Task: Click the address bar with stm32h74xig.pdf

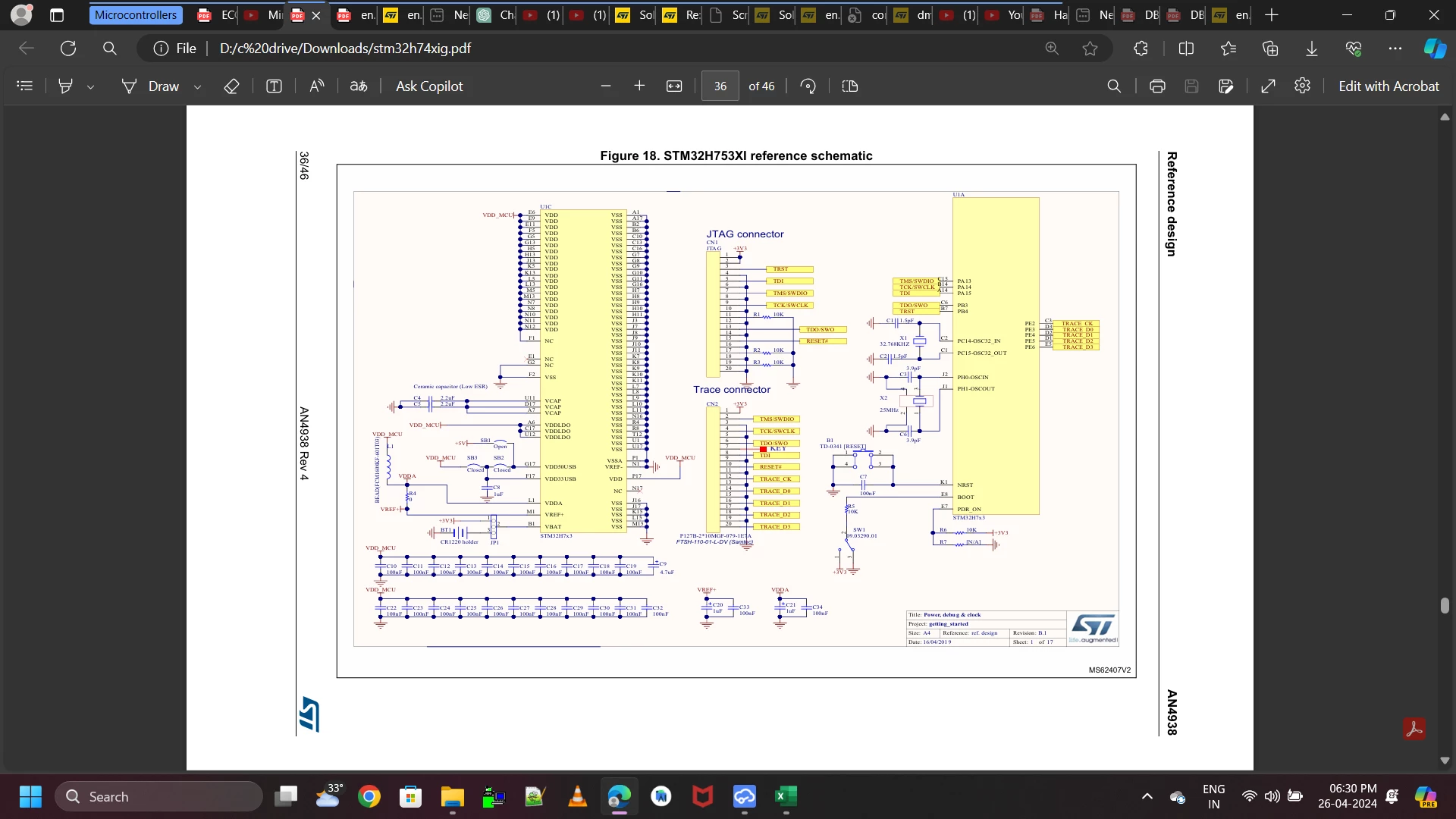Action: [345, 49]
